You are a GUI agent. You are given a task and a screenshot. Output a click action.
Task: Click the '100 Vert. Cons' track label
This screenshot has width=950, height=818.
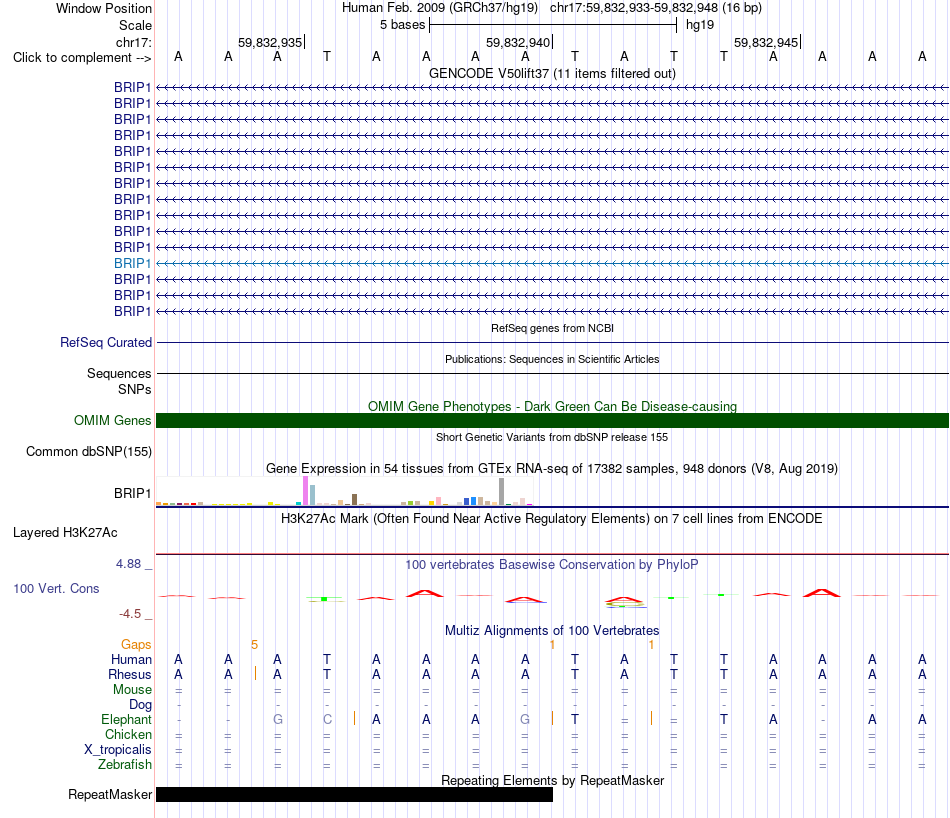56,588
